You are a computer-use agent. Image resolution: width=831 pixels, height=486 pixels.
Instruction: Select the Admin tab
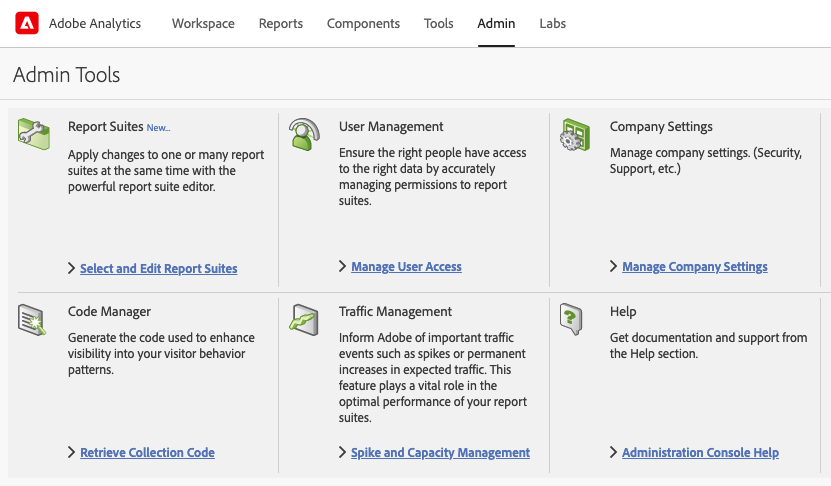[x=496, y=23]
